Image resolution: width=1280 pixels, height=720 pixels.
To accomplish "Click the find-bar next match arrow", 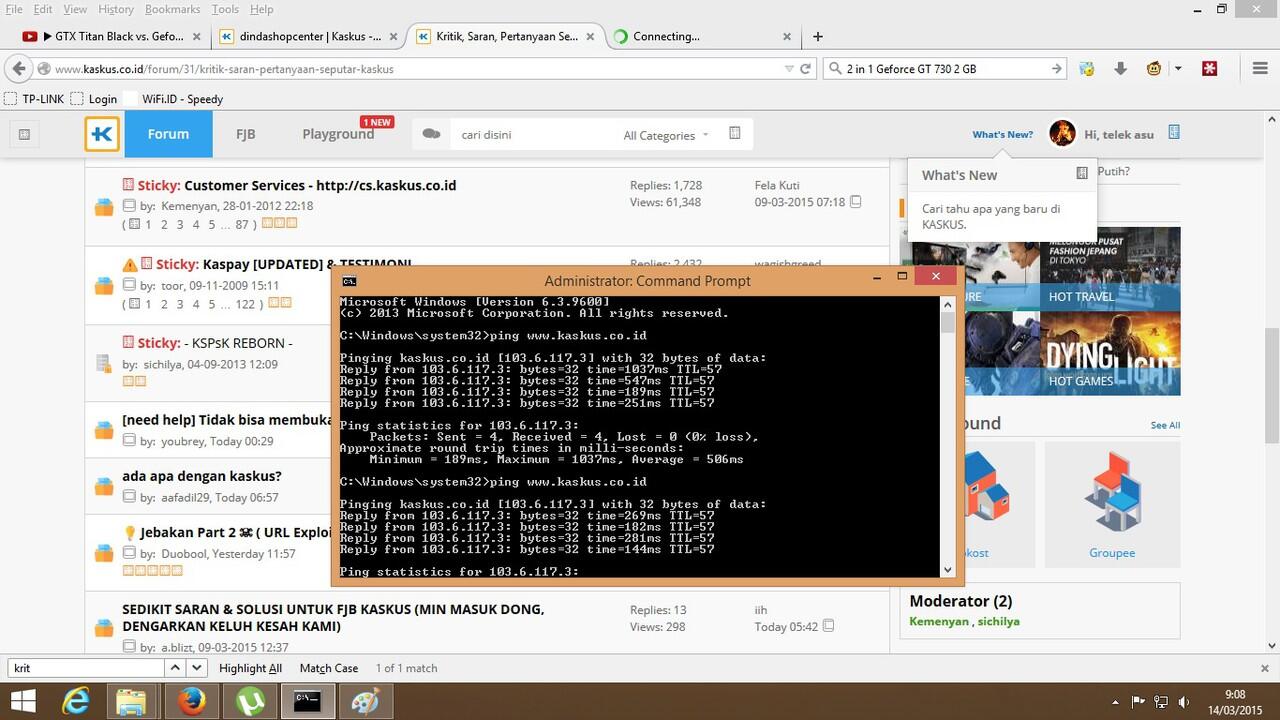I will pyautogui.click(x=196, y=667).
